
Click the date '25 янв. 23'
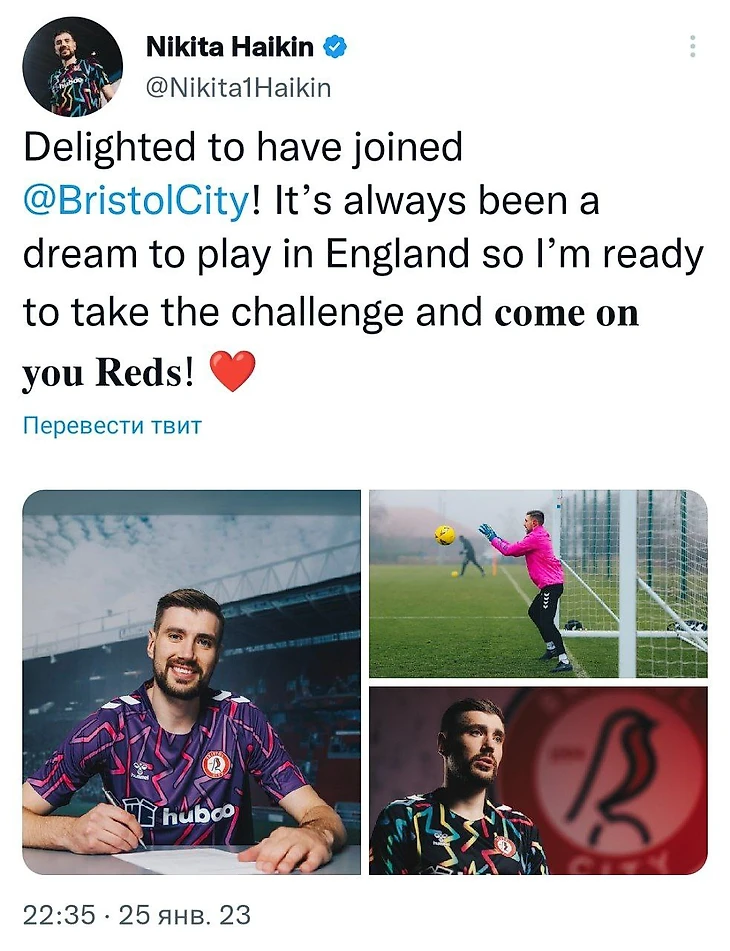pos(184,915)
